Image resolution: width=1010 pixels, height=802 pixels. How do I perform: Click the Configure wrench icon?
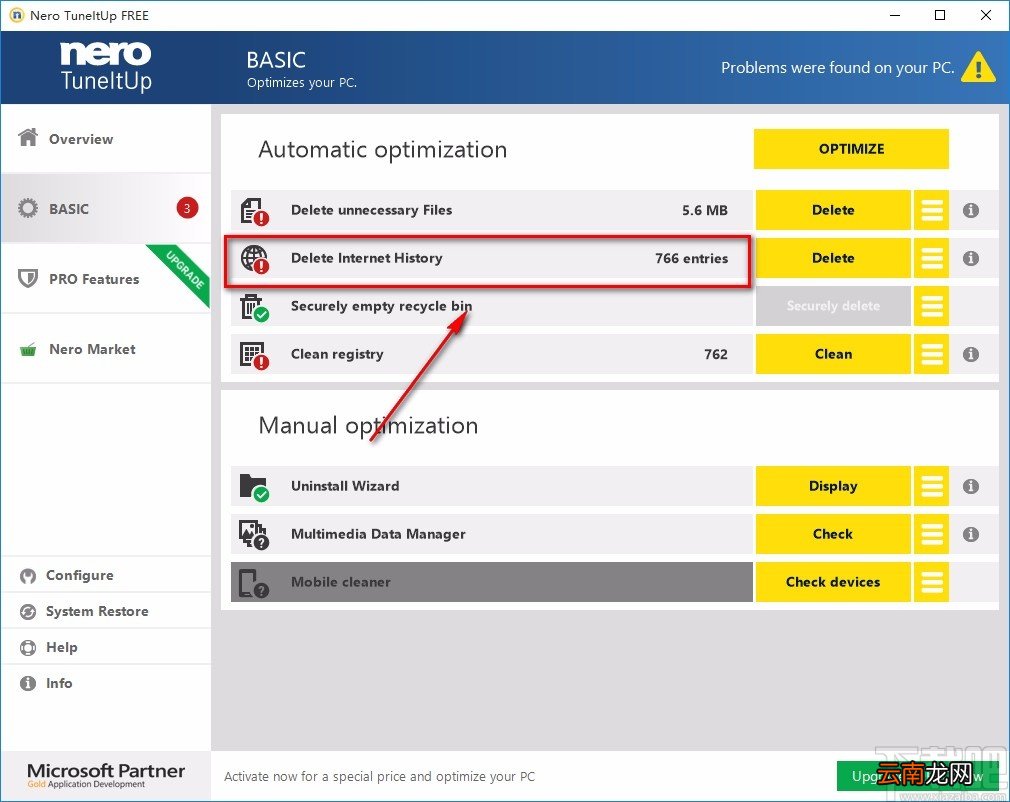pos(28,575)
